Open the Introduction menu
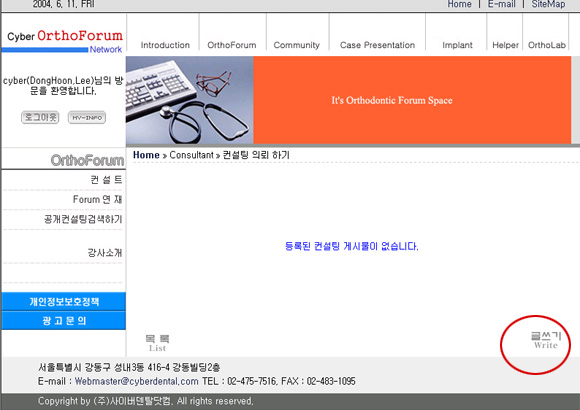This screenshot has width=580, height=410. [x=165, y=45]
